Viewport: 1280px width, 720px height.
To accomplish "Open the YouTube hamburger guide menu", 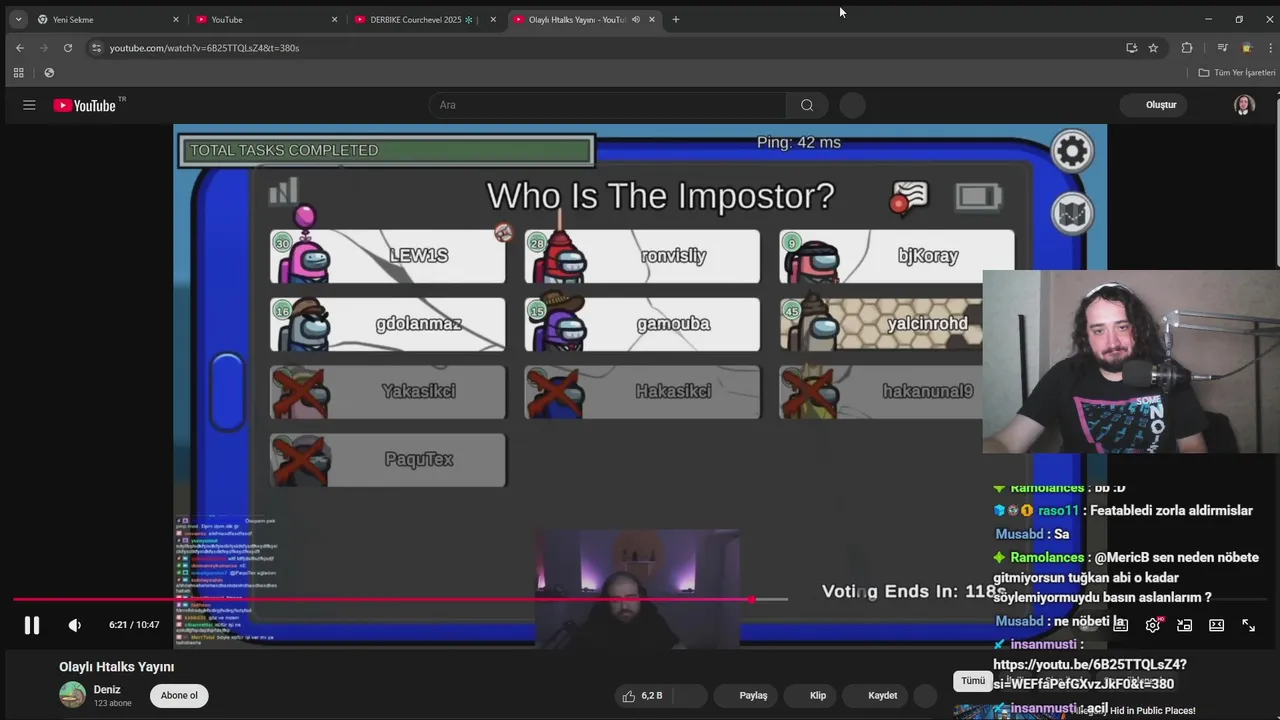I will coord(29,105).
